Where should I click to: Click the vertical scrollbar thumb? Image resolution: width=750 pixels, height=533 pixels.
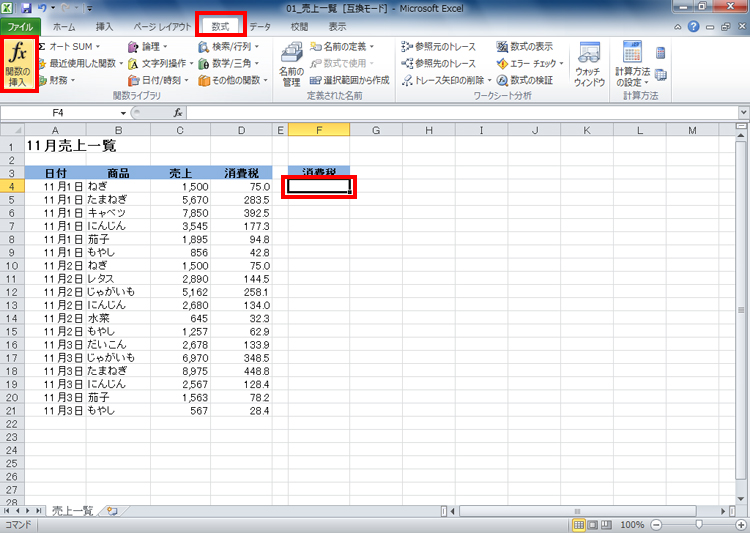[741, 310]
